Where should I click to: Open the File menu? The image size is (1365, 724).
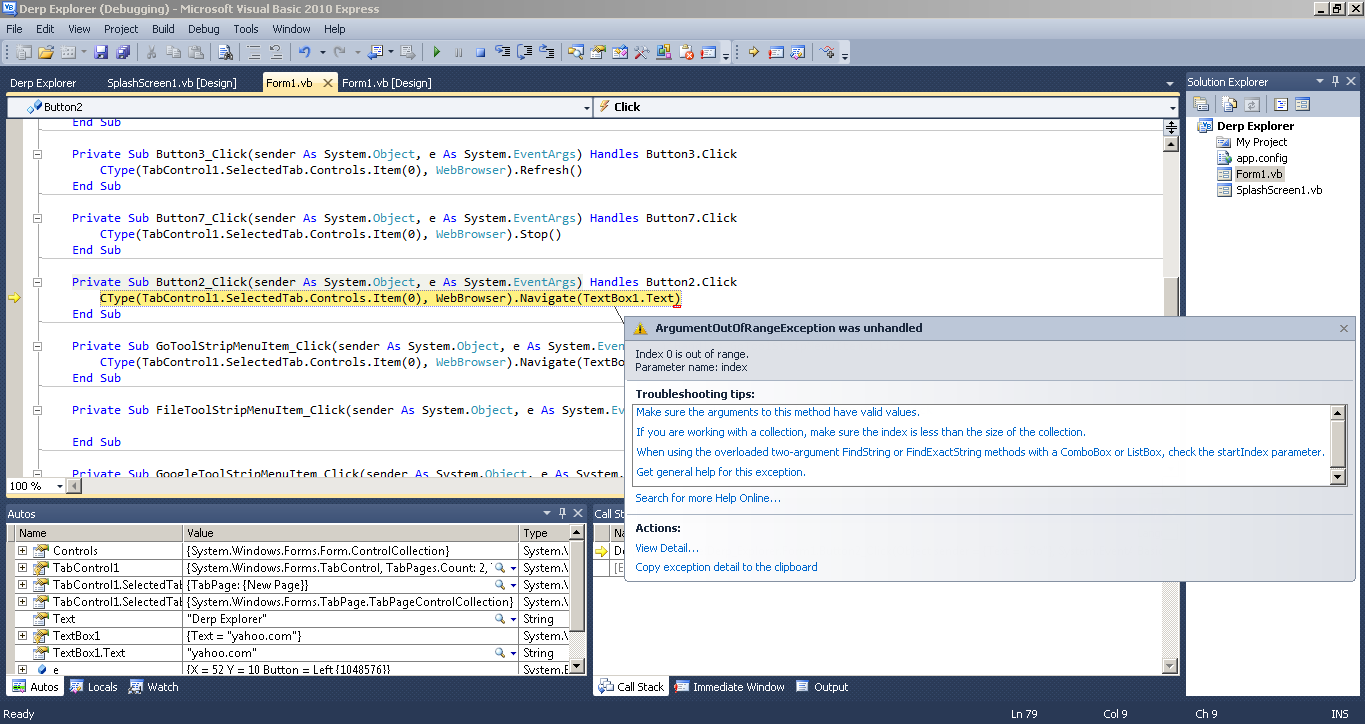coord(14,29)
